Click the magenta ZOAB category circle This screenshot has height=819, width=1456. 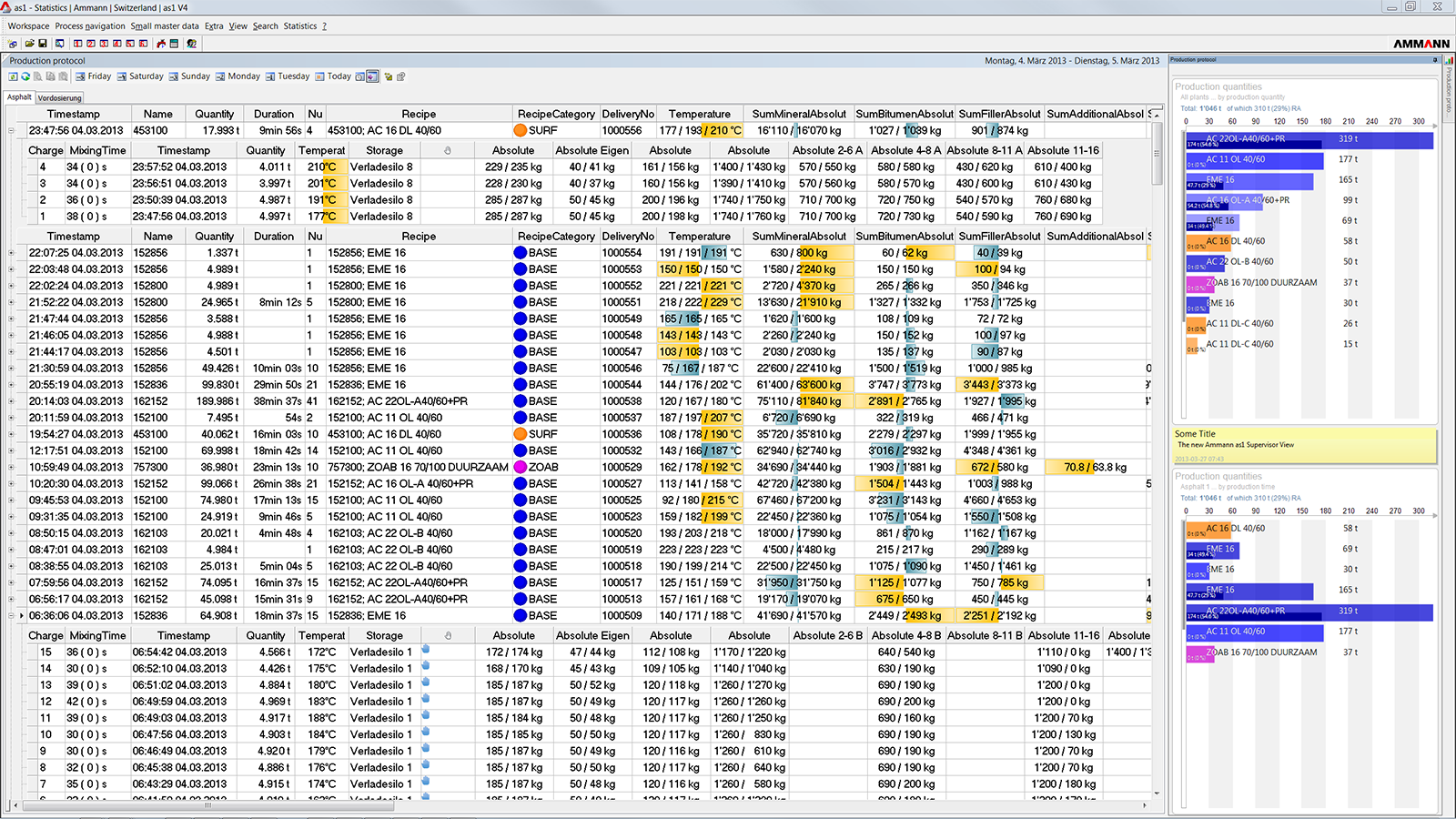click(521, 467)
